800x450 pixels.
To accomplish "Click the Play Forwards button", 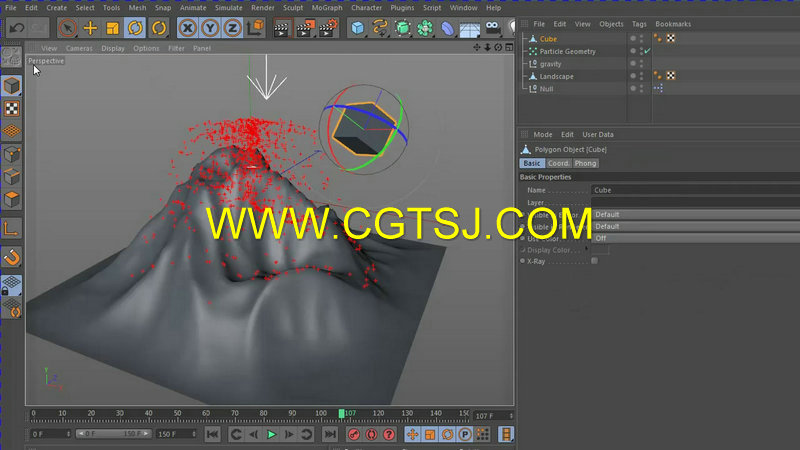I will tap(271, 434).
